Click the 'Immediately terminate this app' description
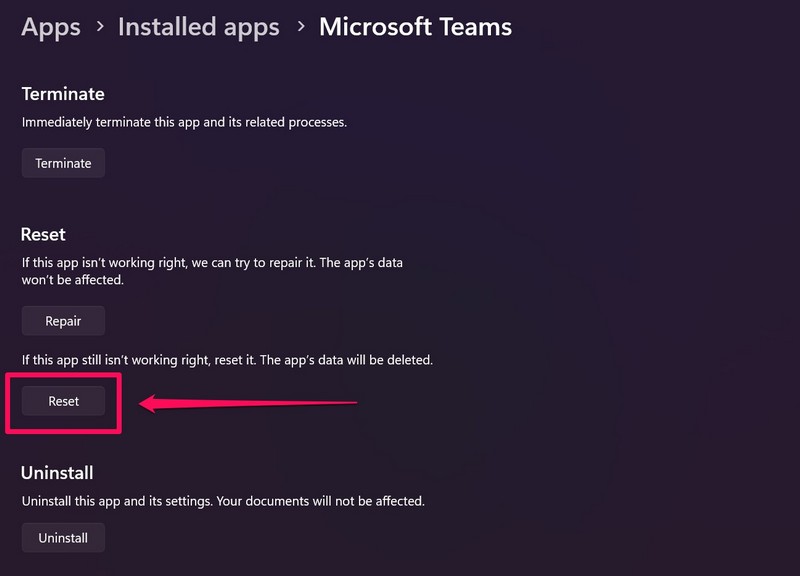This screenshot has width=800, height=576. click(x=184, y=122)
